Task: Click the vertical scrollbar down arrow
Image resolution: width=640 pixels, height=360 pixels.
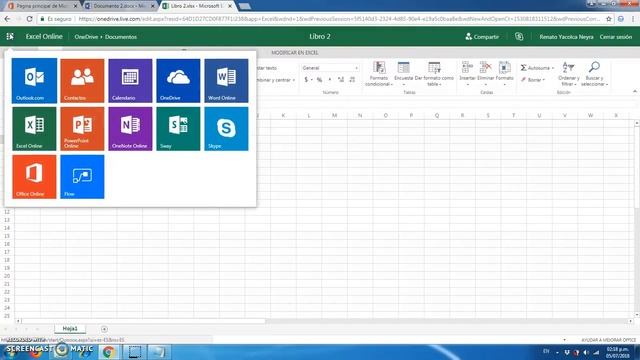Action: tap(636, 315)
